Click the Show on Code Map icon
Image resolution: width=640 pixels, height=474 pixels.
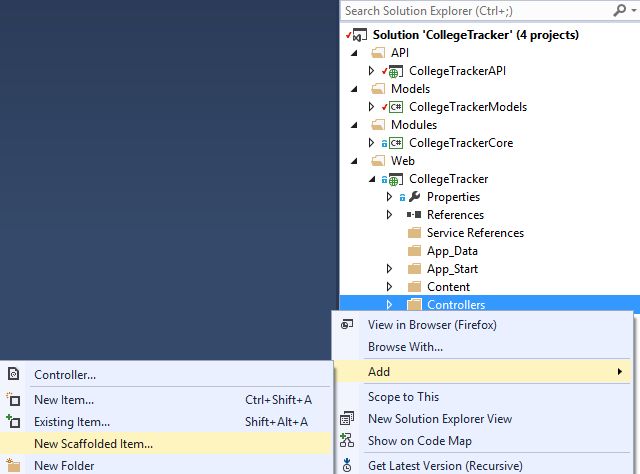click(x=347, y=441)
